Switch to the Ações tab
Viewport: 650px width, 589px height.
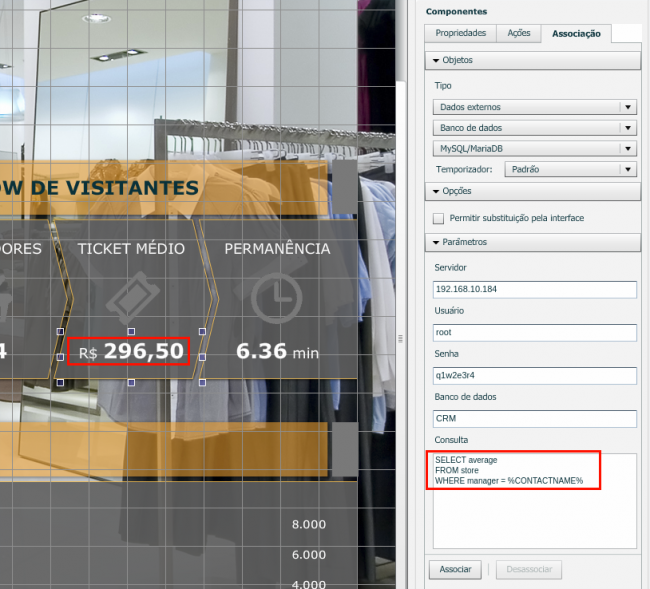pyautogui.click(x=519, y=33)
